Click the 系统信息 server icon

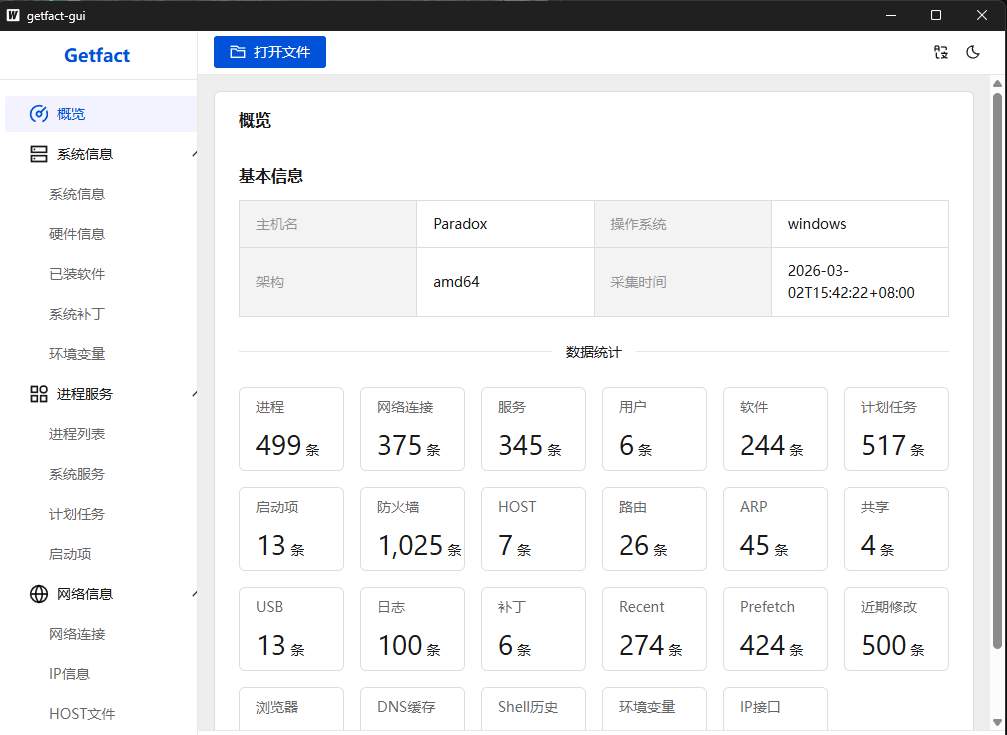pyautogui.click(x=39, y=154)
